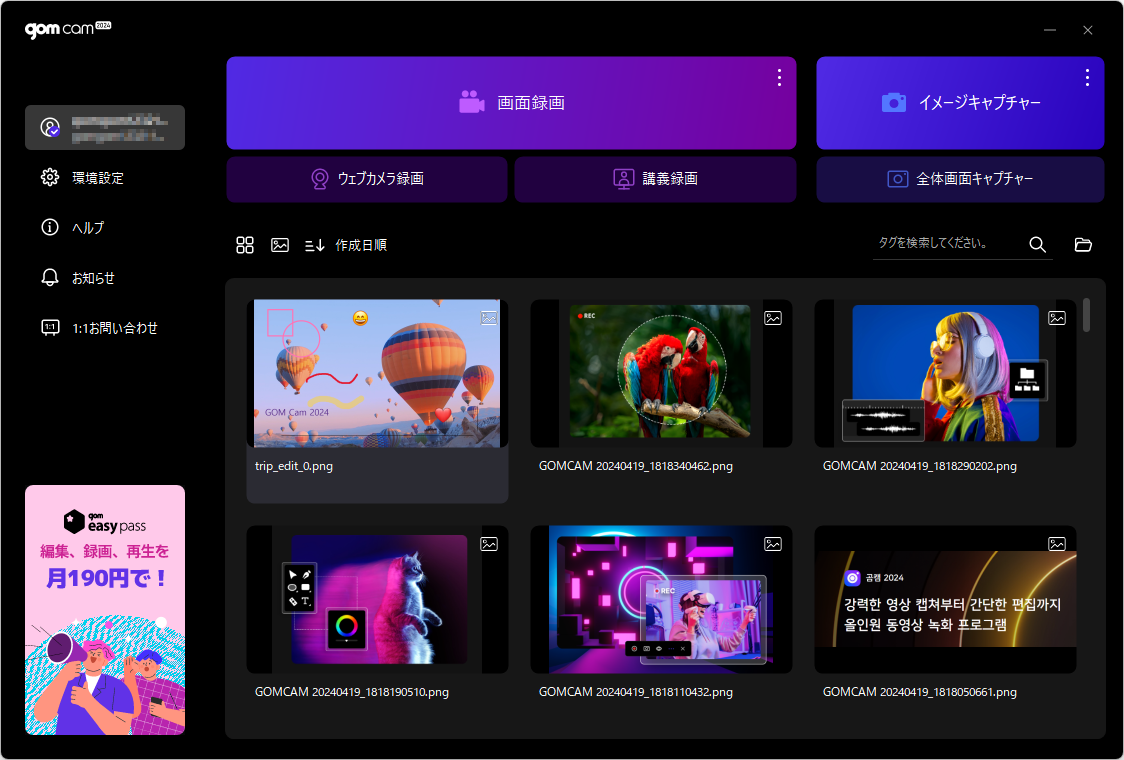
Task: Open お知らせ notifications bell
Action: click(50, 278)
